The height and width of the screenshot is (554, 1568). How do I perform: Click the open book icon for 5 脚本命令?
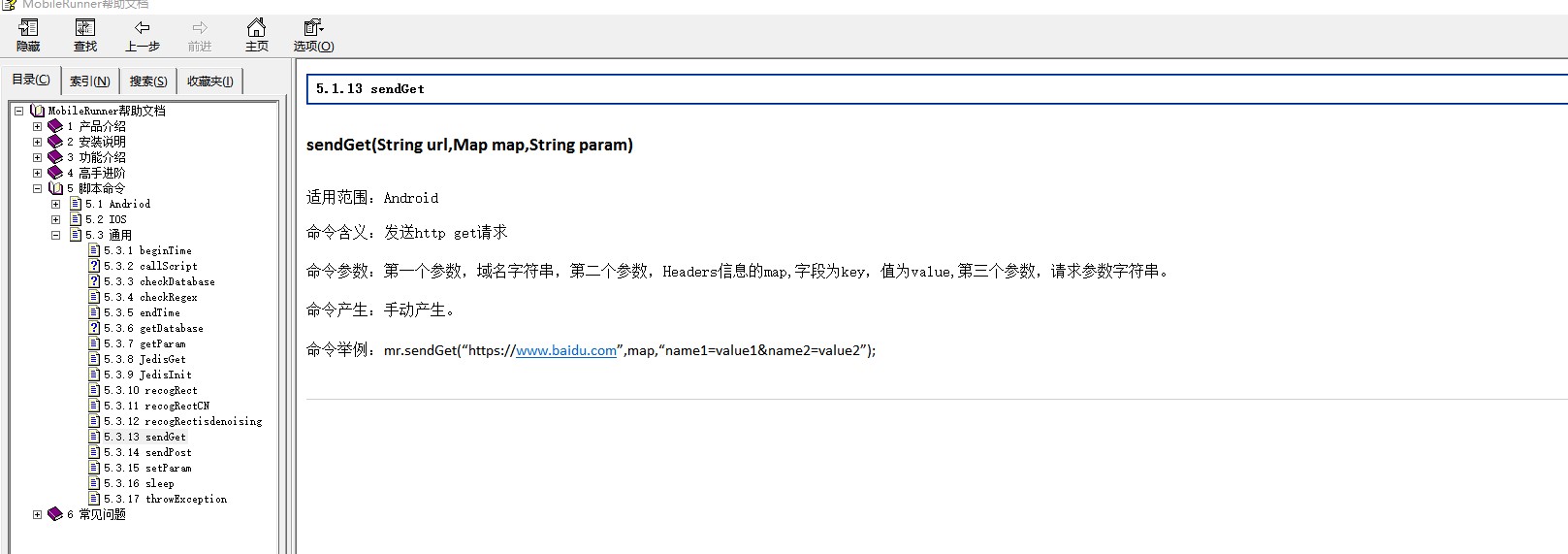(55, 188)
